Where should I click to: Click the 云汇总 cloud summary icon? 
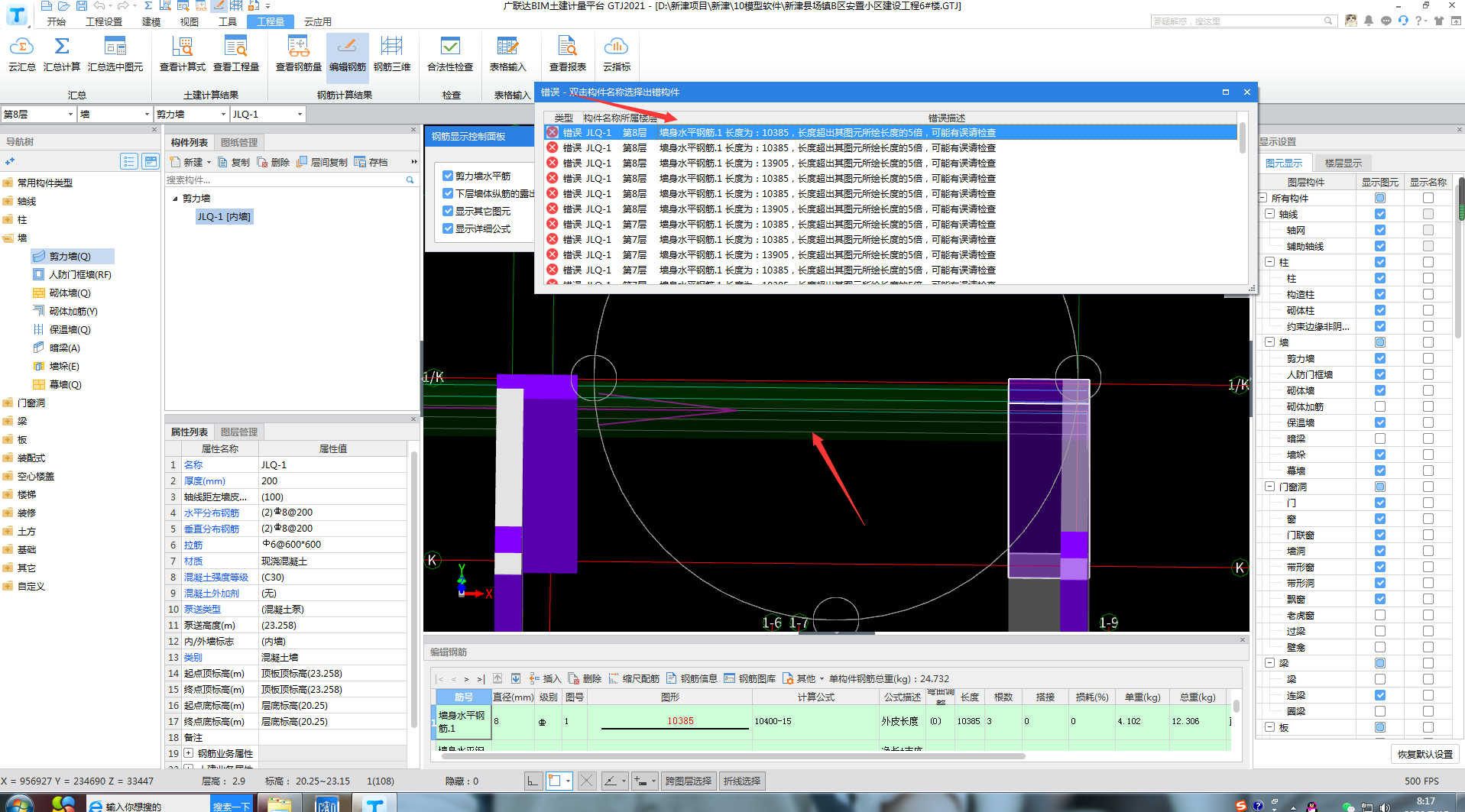tap(22, 53)
